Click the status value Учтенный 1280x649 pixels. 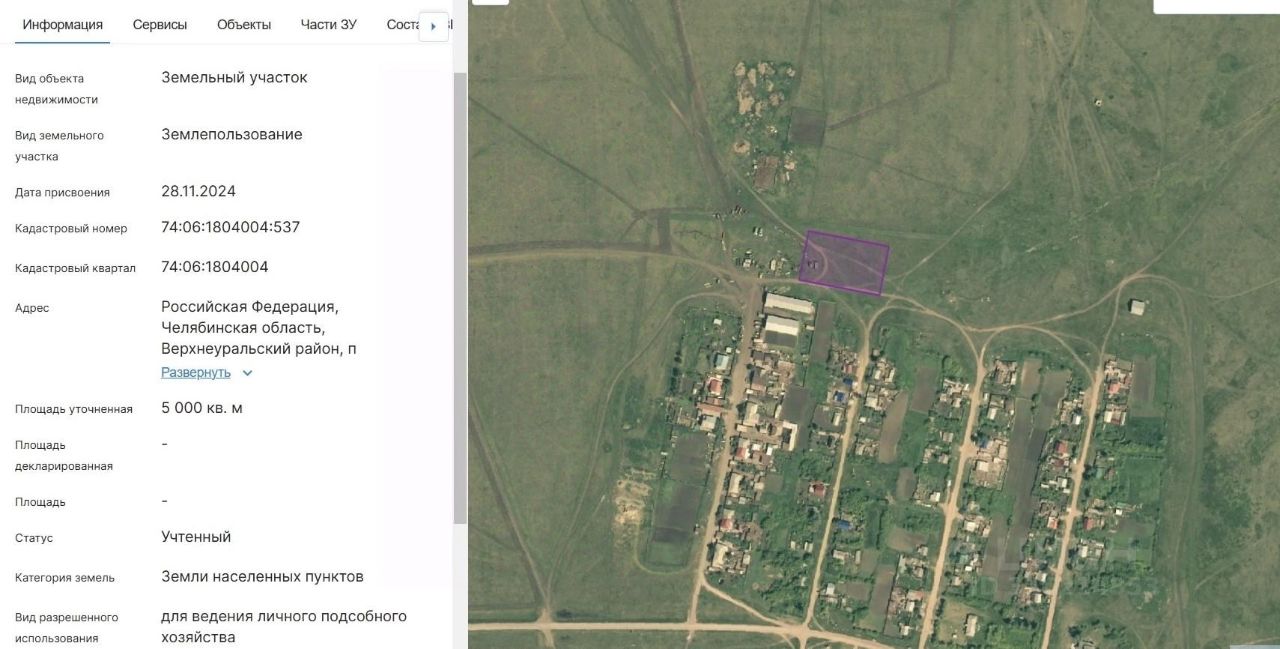[x=196, y=537]
